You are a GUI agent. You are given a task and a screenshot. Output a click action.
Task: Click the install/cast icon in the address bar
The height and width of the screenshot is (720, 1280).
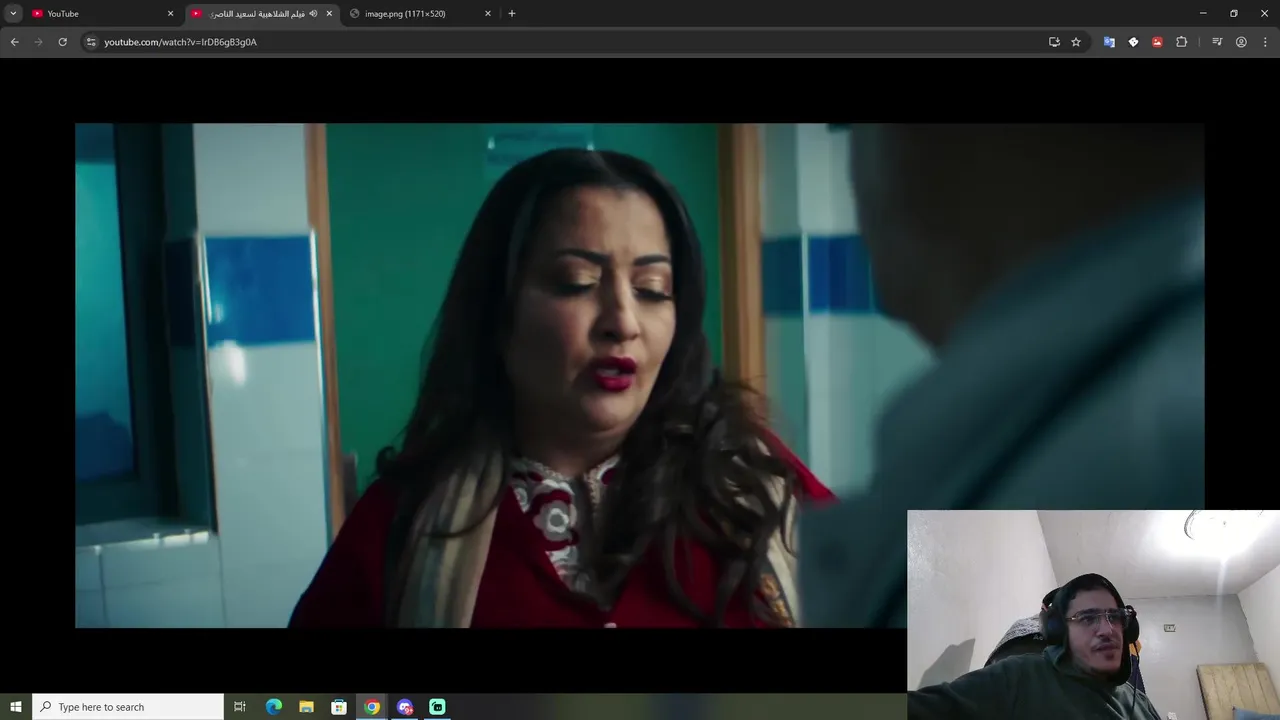[x=1054, y=42]
